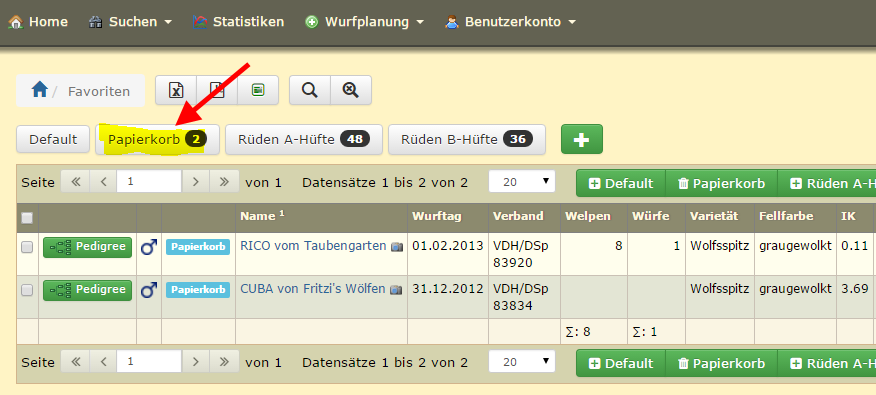Click the top green Papierkorb button

click(721, 183)
